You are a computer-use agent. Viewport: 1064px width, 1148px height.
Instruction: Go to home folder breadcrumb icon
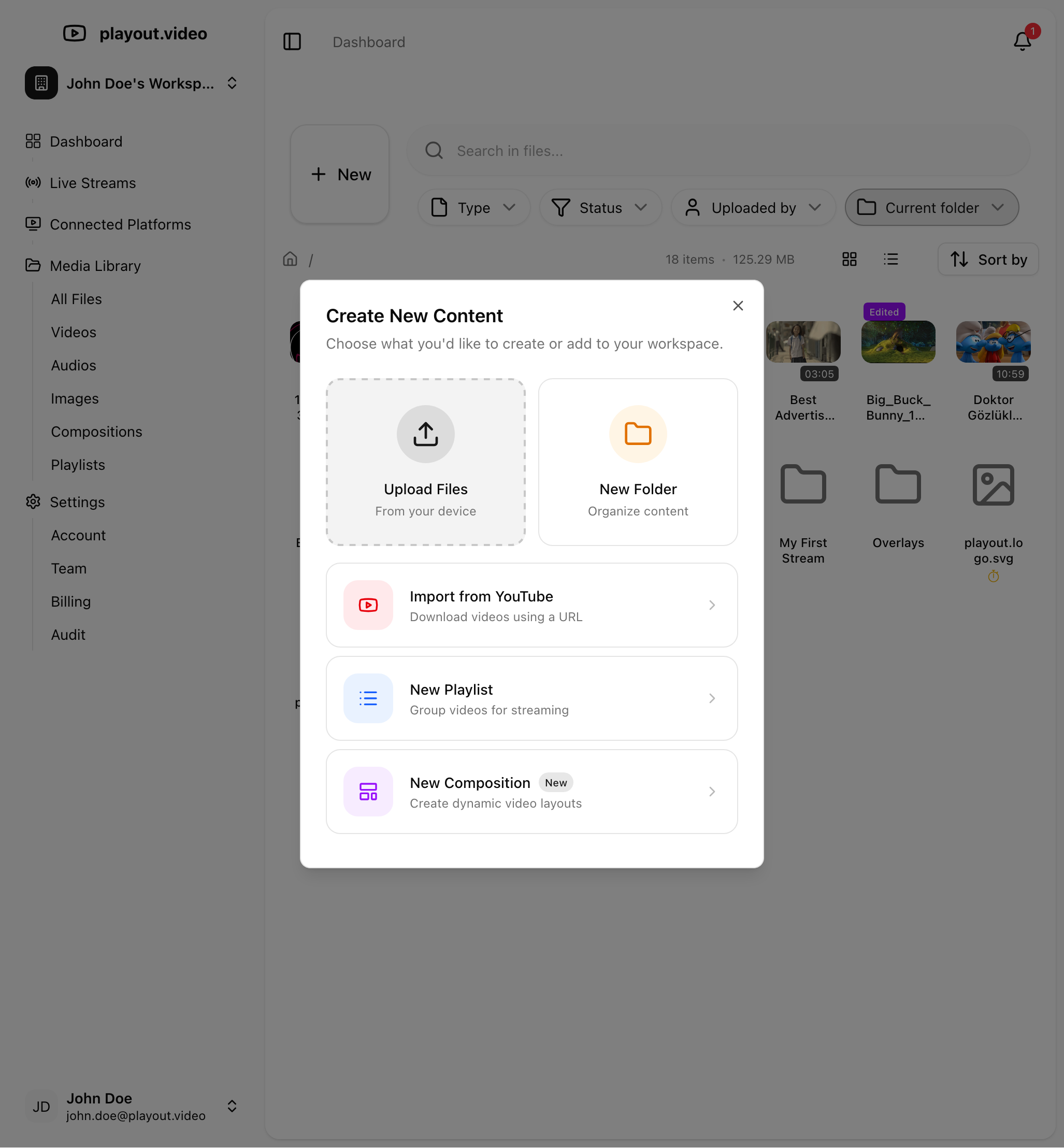[x=290, y=259]
